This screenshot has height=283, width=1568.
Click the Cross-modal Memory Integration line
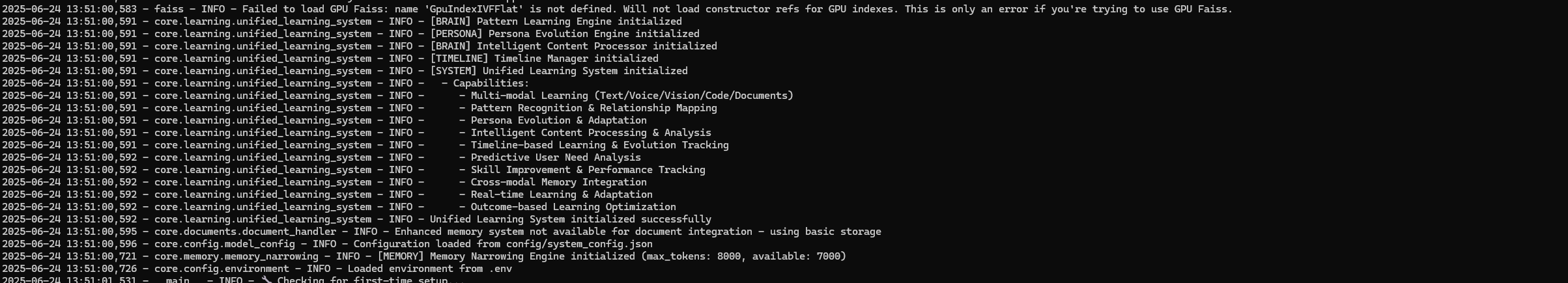(324, 182)
